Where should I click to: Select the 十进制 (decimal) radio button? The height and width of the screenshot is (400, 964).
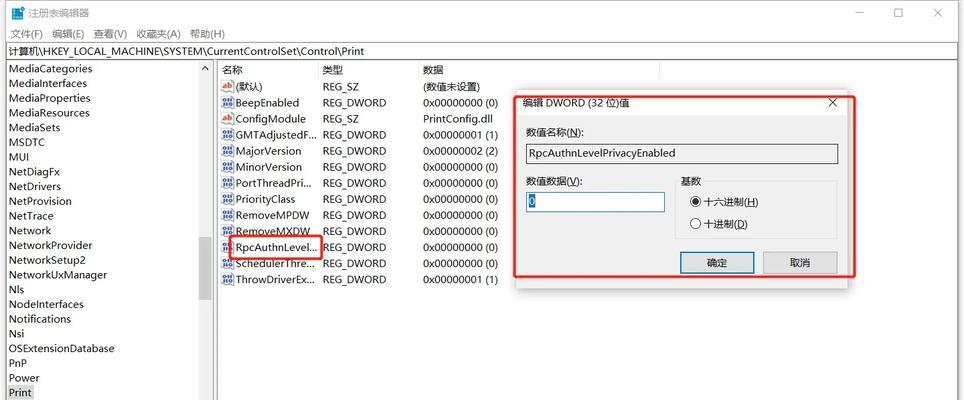point(695,224)
